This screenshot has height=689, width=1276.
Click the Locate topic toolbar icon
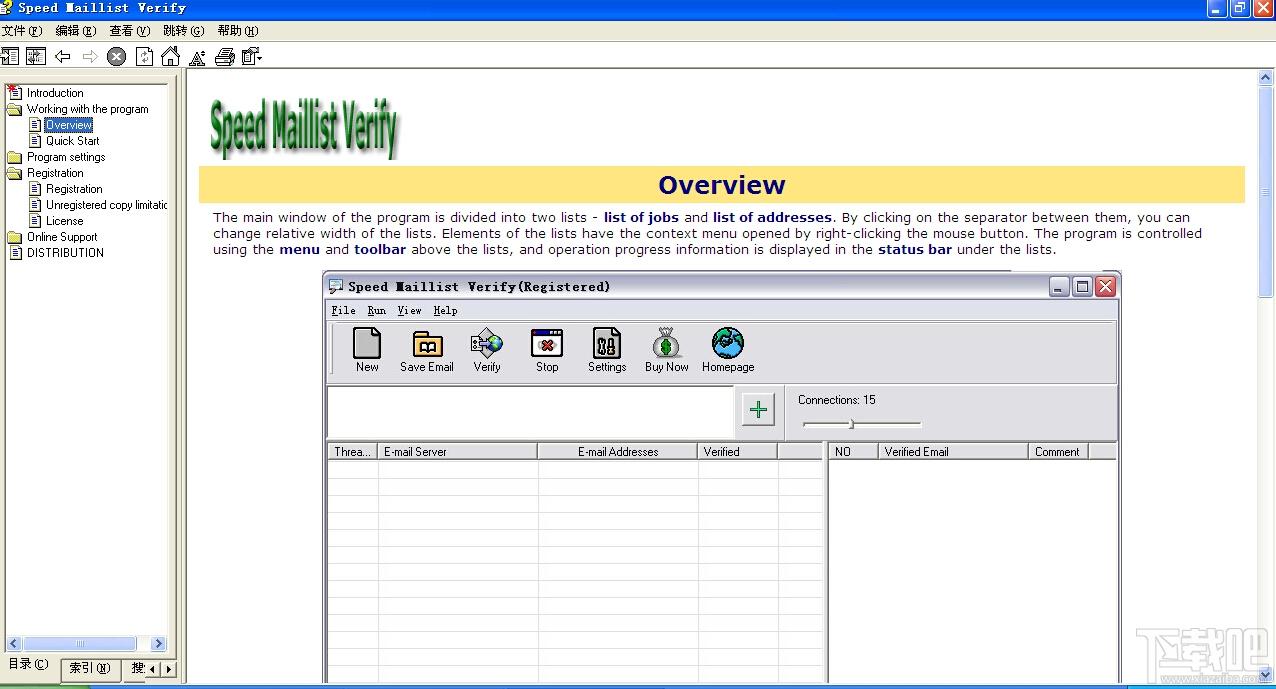coord(36,56)
